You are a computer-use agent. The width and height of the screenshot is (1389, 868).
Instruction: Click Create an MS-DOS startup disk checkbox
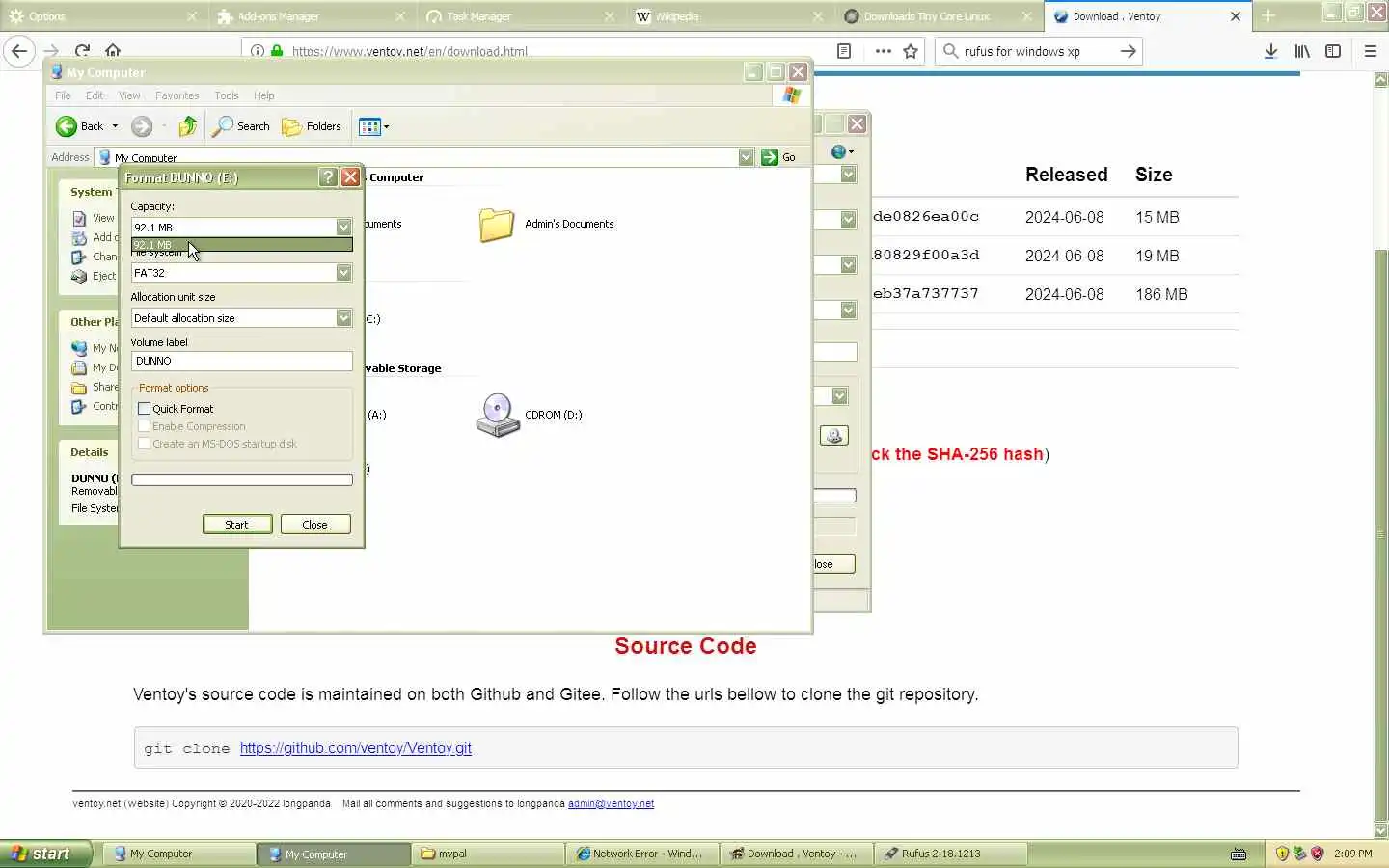(145, 444)
